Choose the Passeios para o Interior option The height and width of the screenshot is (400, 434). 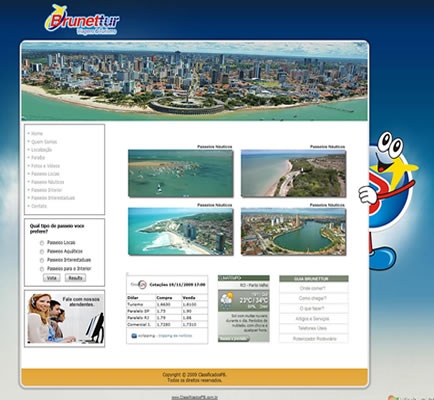42,269
